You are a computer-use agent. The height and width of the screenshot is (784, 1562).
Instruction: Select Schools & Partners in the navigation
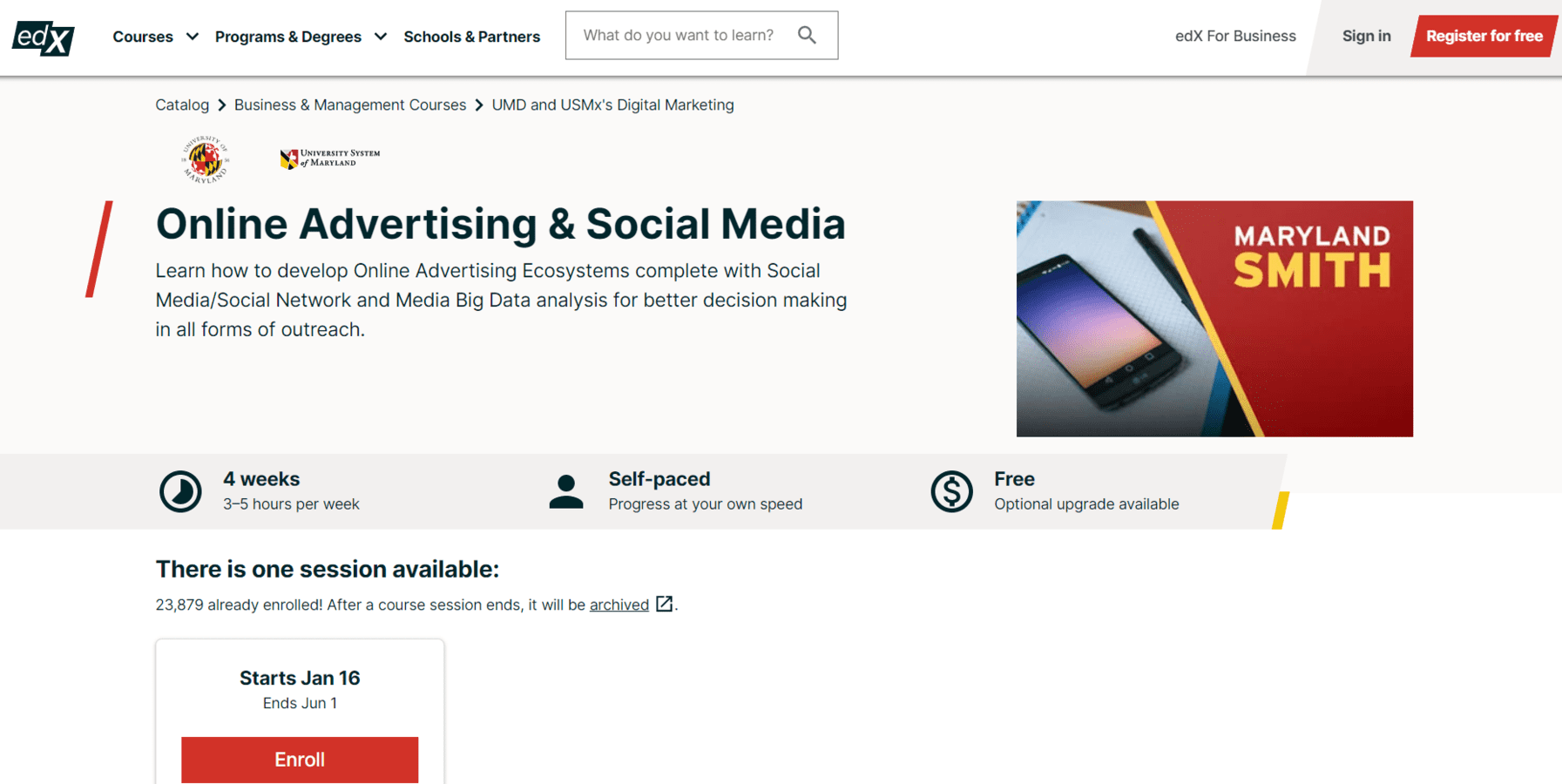pos(471,37)
